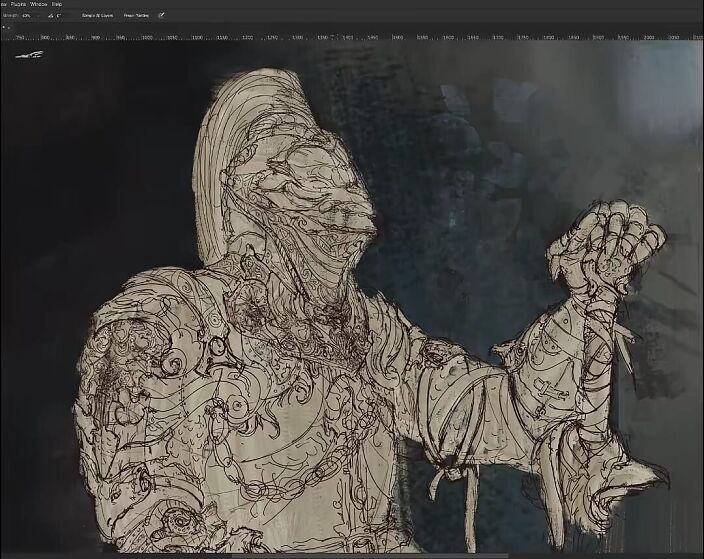This screenshot has height=559, width=704.
Task: Click the small close icon under the options bar
Action: [3, 27]
